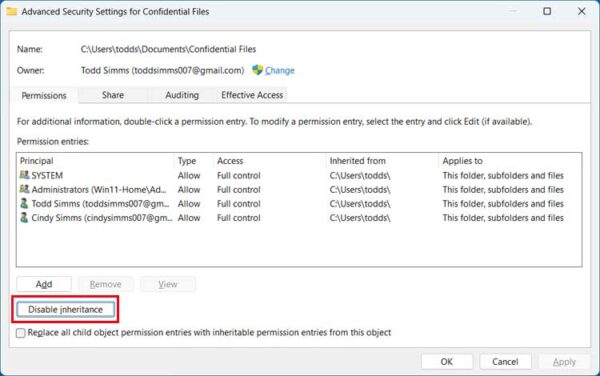The width and height of the screenshot is (600, 376).
Task: Select the Todd Simms (toddsimms007@gm... entry
Action: tap(299, 204)
